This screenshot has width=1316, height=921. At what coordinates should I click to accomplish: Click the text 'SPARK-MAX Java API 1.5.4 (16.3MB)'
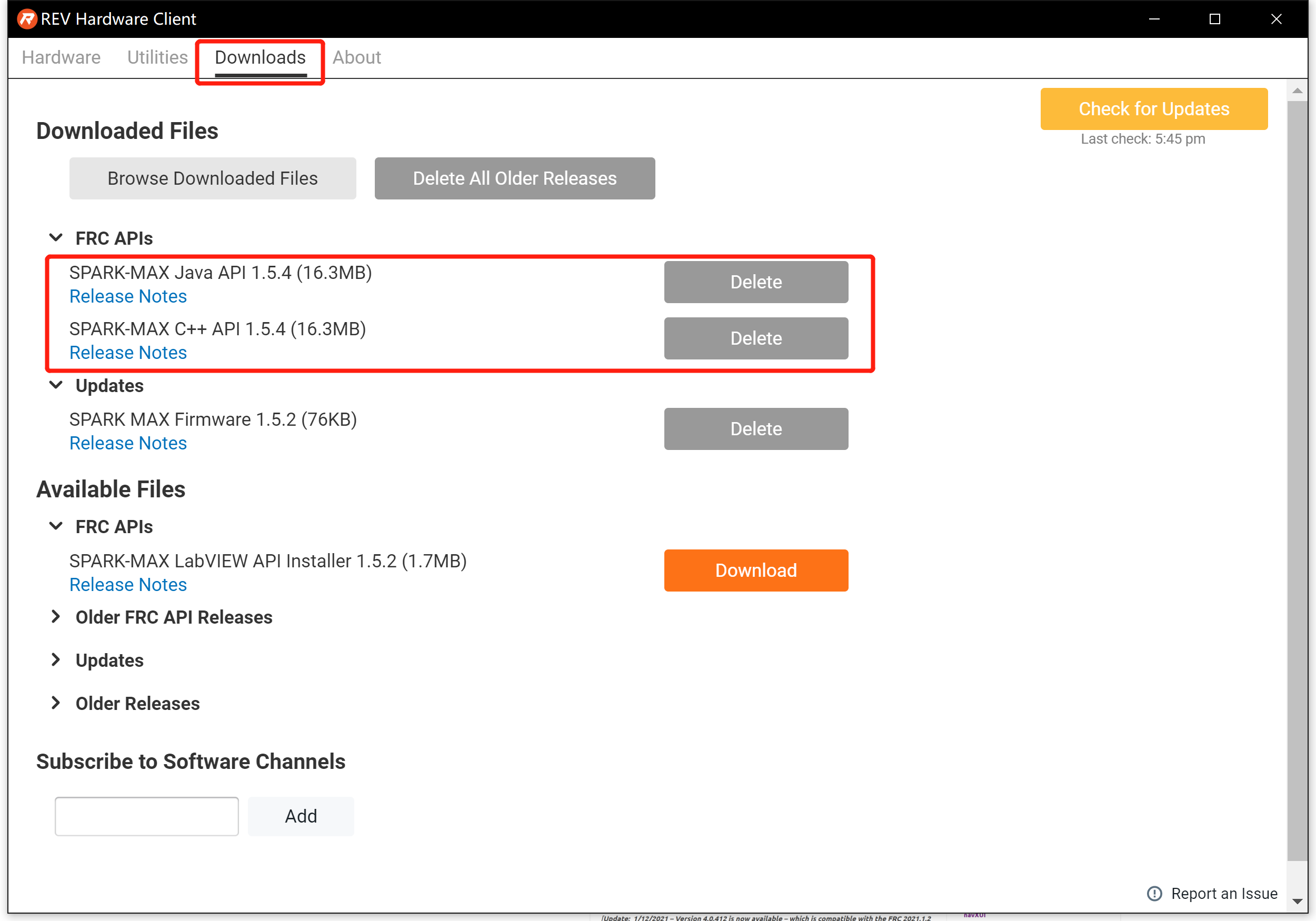[221, 272]
